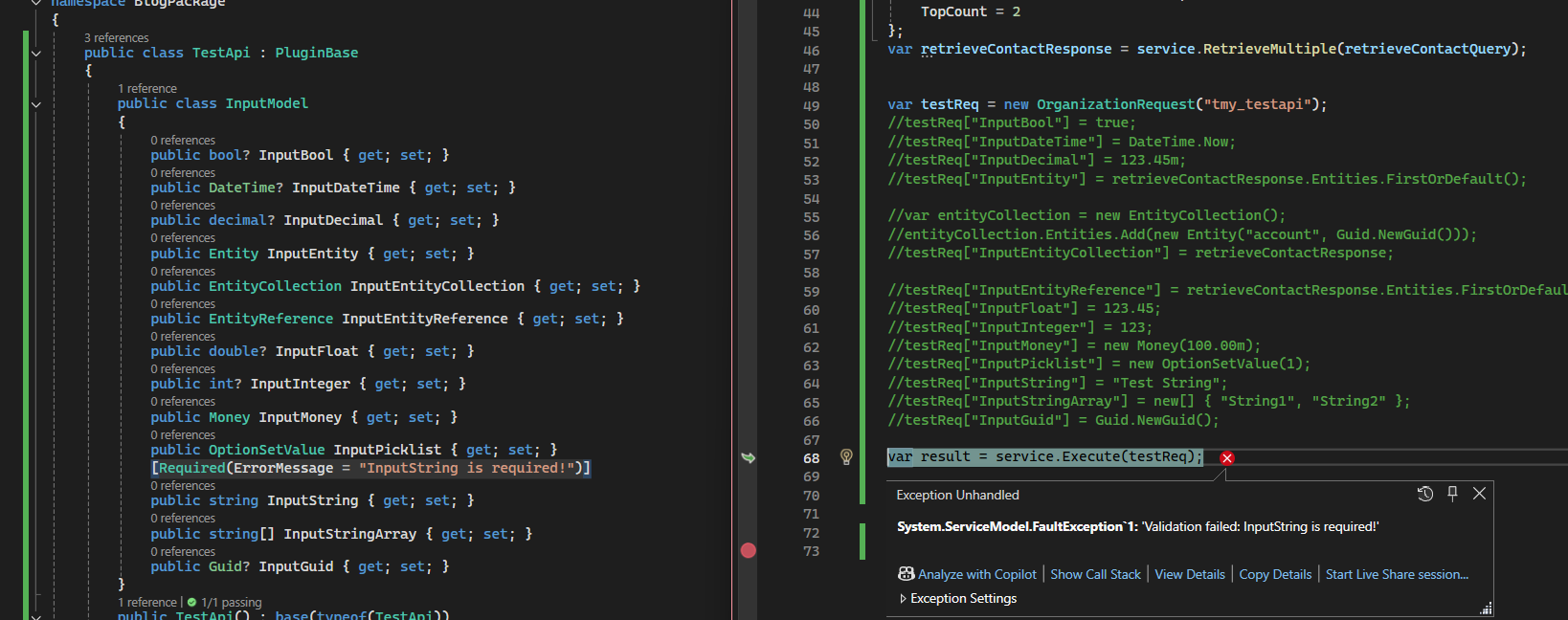The image size is (1568, 620).
Task: Open Show Call Stack link
Action: coord(1095,574)
